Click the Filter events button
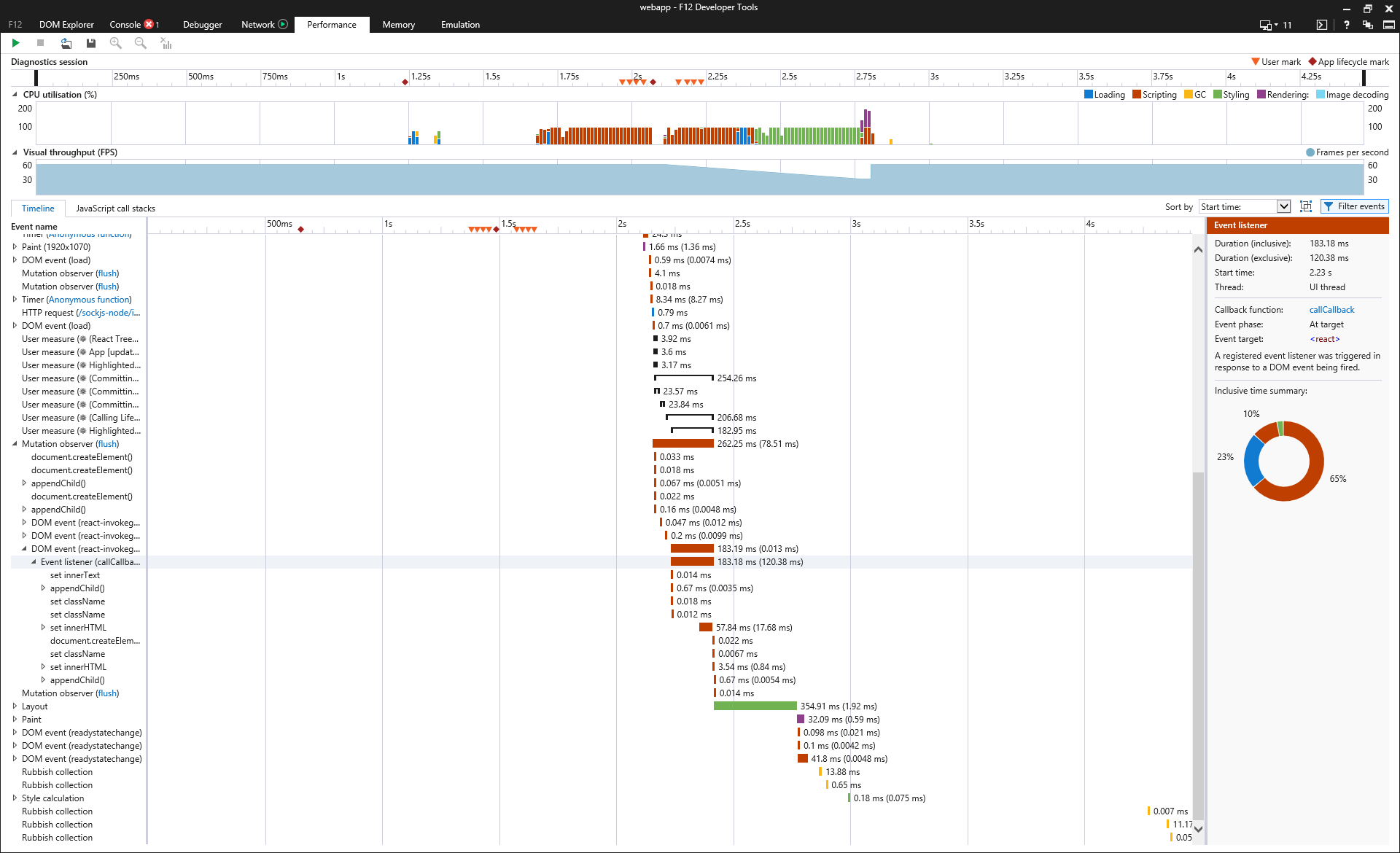 coord(1354,206)
